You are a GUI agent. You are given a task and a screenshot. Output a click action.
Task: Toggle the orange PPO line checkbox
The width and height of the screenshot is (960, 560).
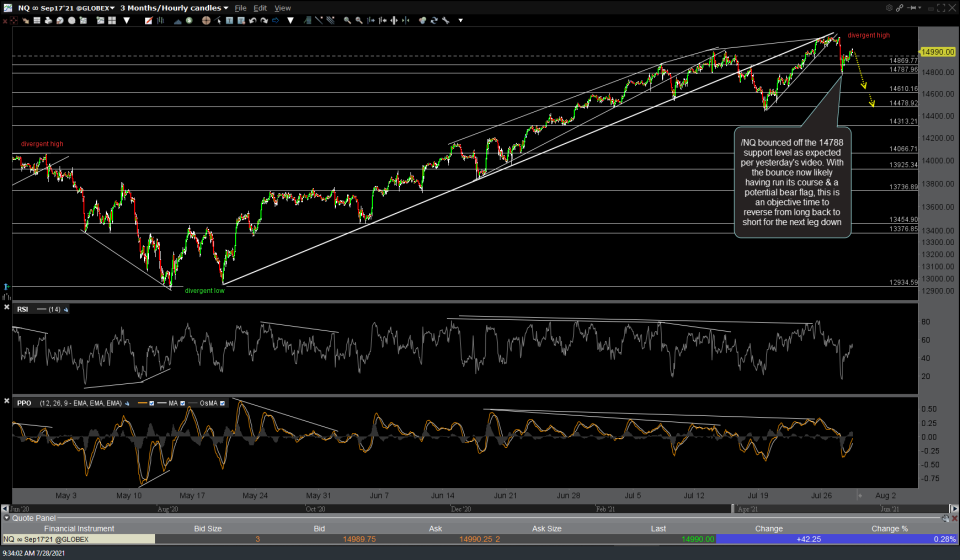pos(151,403)
